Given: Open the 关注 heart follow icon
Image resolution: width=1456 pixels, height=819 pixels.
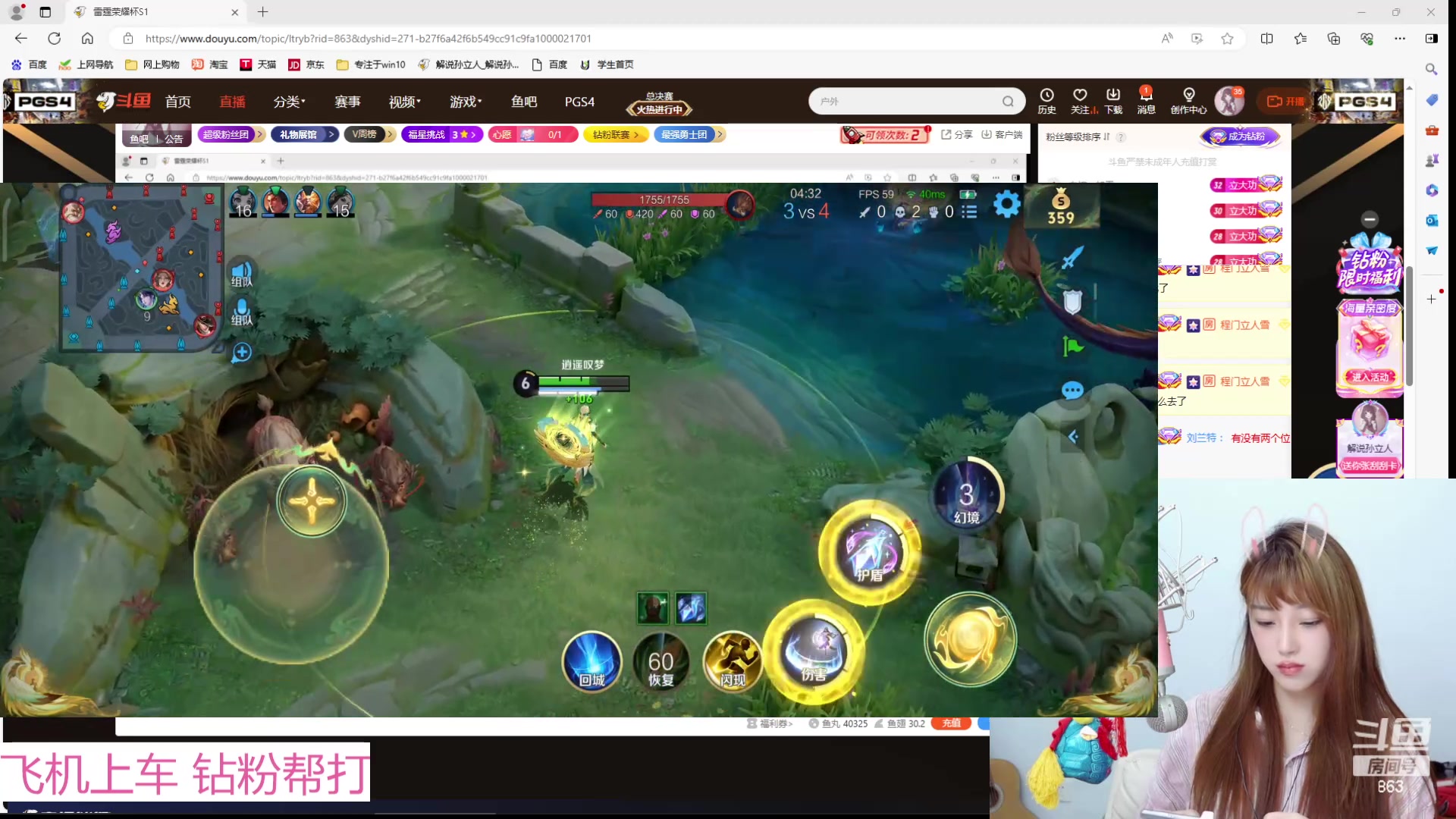Looking at the screenshot, I should point(1081,100).
